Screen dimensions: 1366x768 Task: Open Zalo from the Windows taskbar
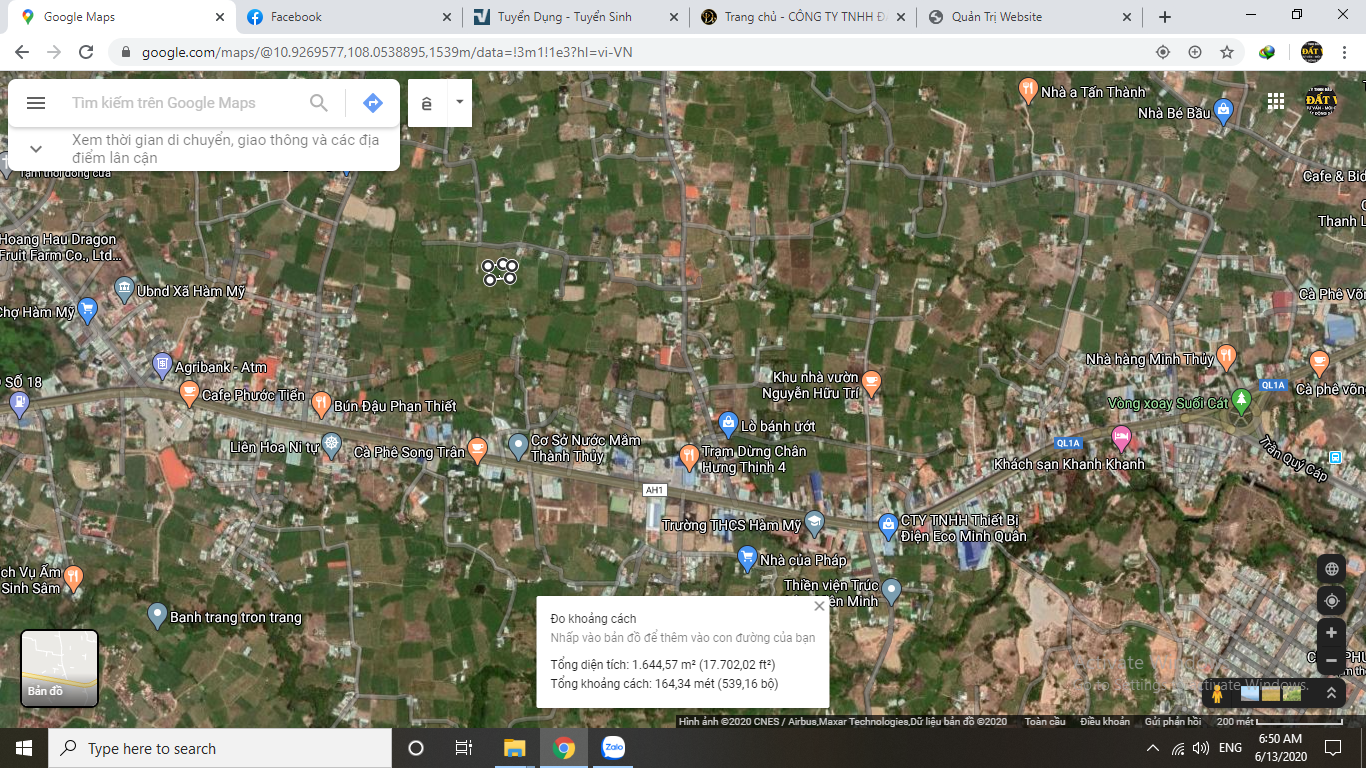tap(613, 748)
